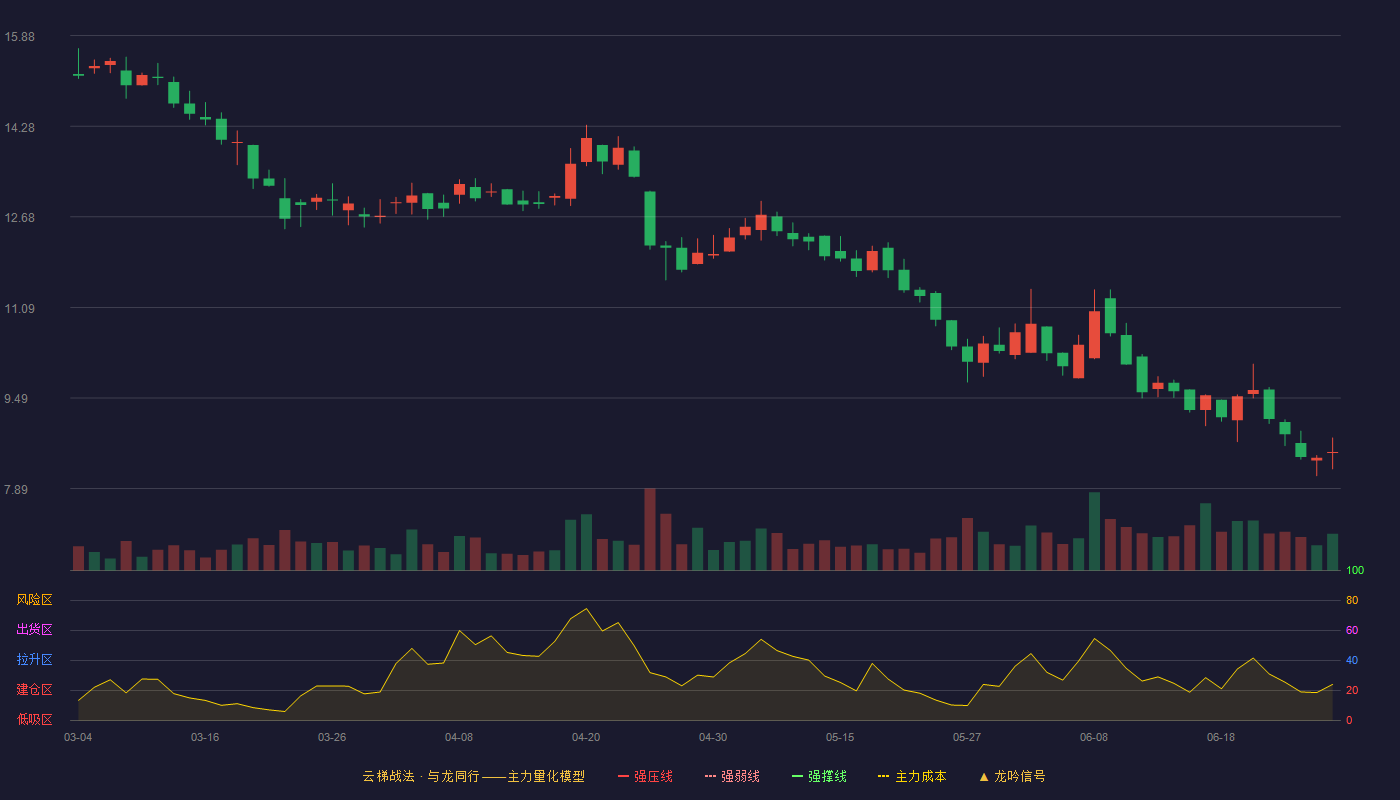Click the 05-15 date axis label
Viewport: 1400px width, 800px height.
(x=840, y=737)
